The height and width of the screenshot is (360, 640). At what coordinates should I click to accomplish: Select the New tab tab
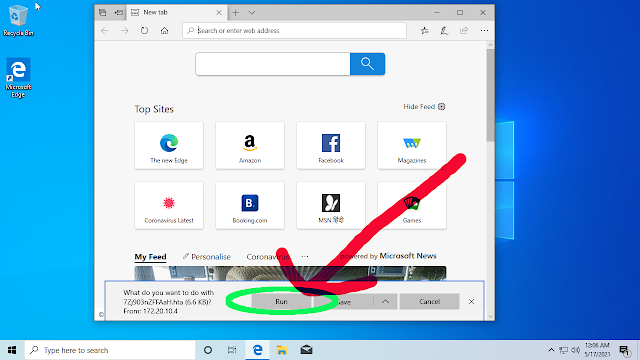click(x=176, y=13)
